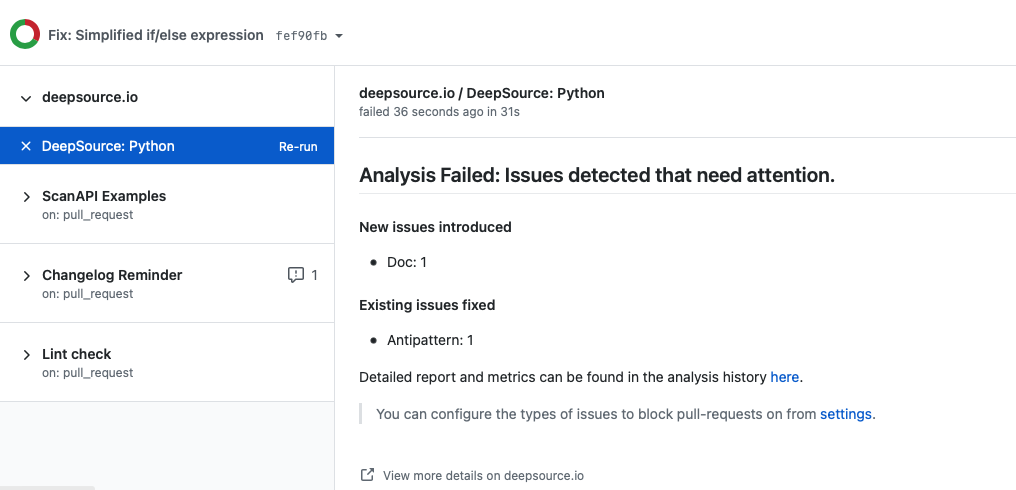Click the 'failed 36 seconds ago in 31s' text
Viewport: 1016px width, 490px height.
(x=439, y=112)
